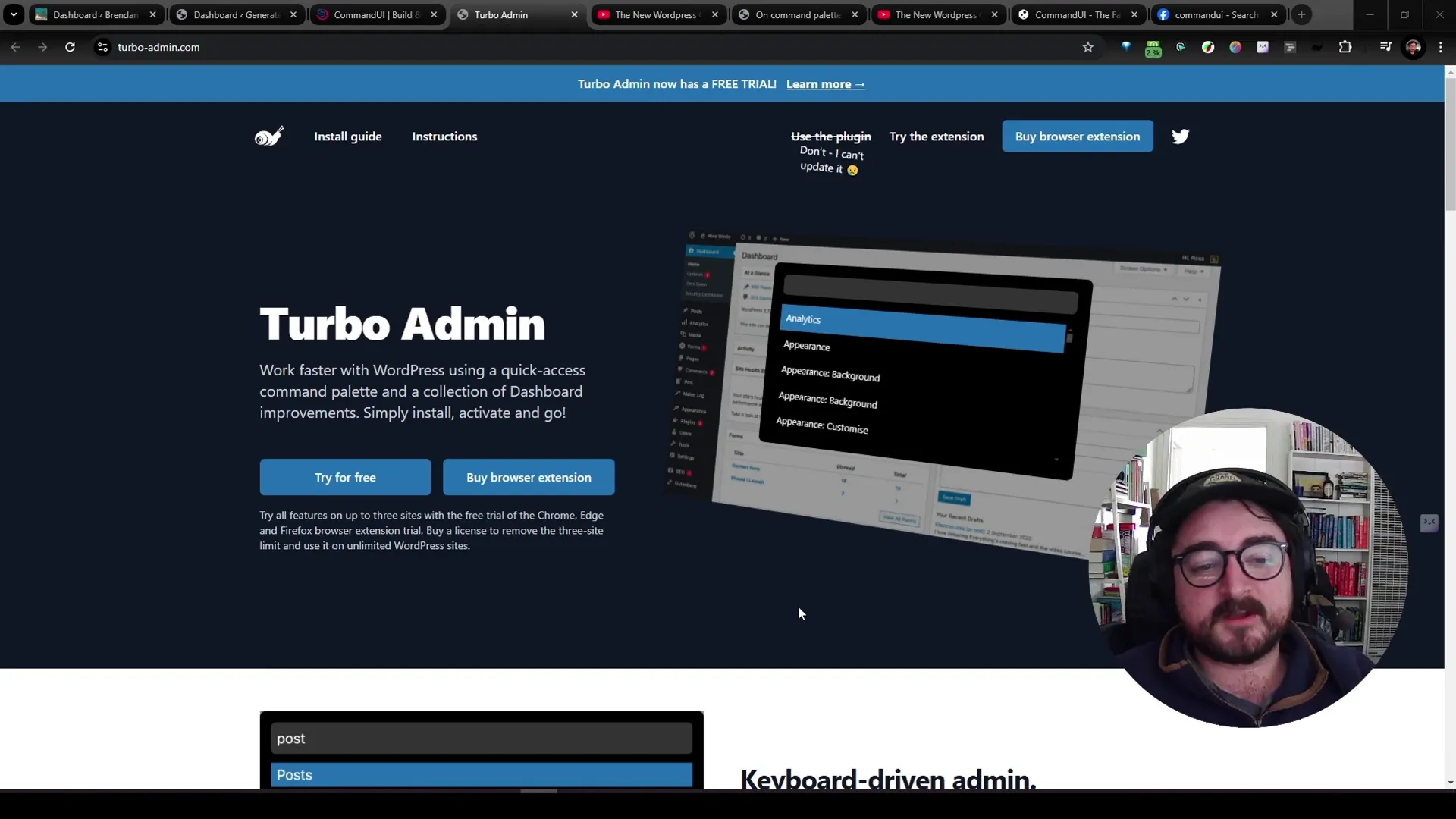Open the Instructions menu item

click(444, 136)
